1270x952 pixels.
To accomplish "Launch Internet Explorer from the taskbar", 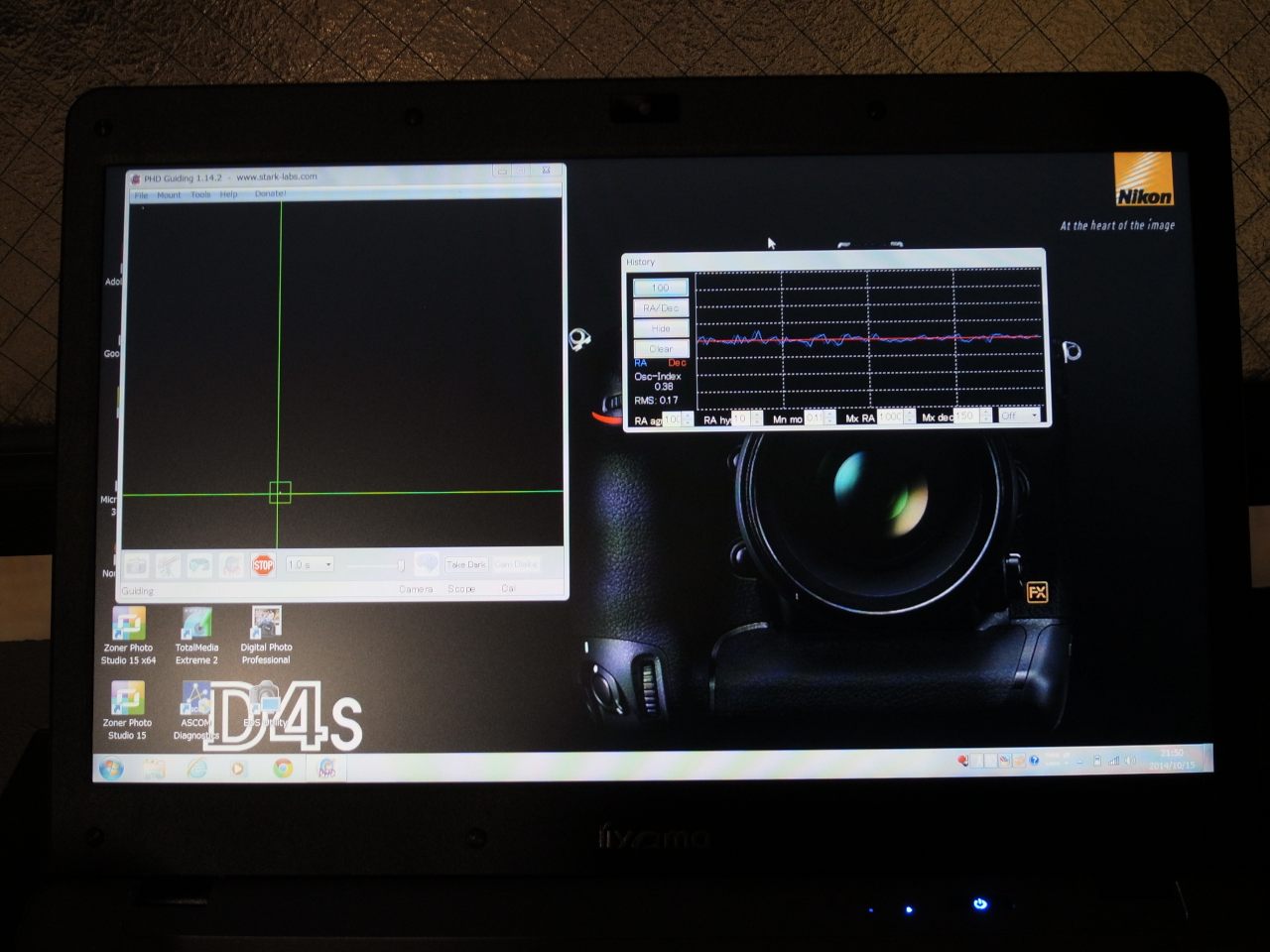I will click(x=196, y=769).
